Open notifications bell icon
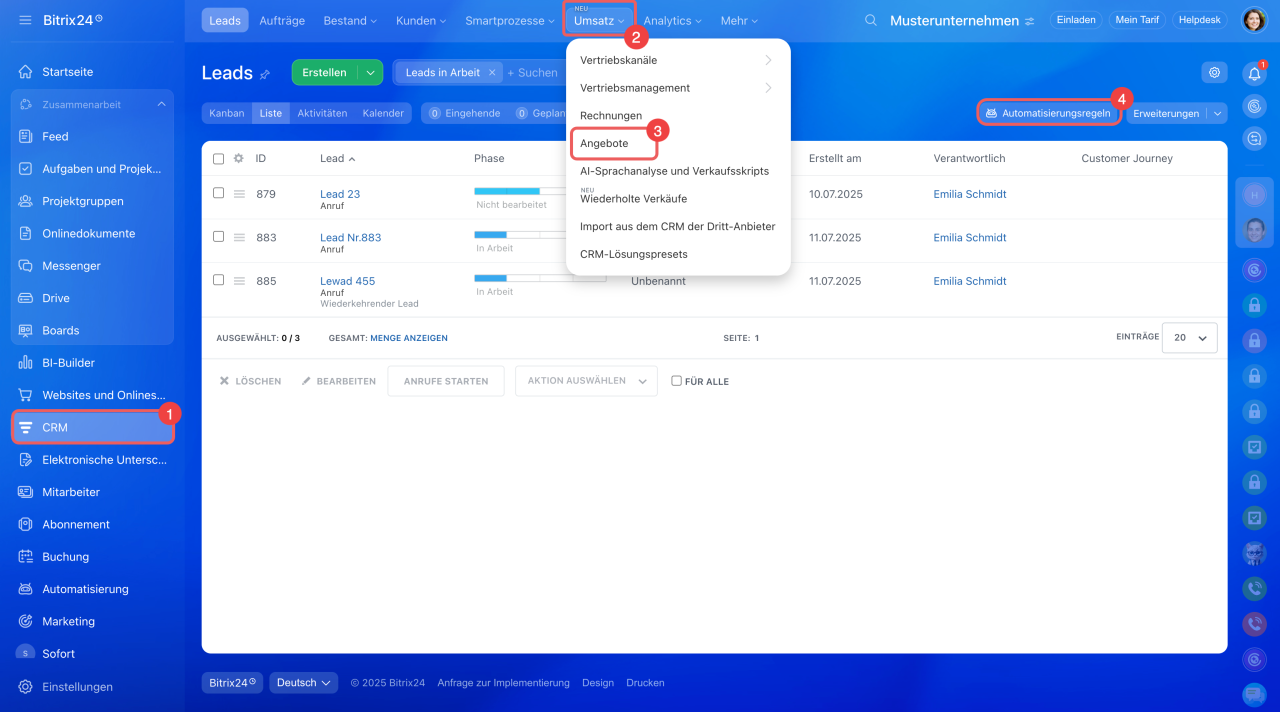 (1254, 73)
